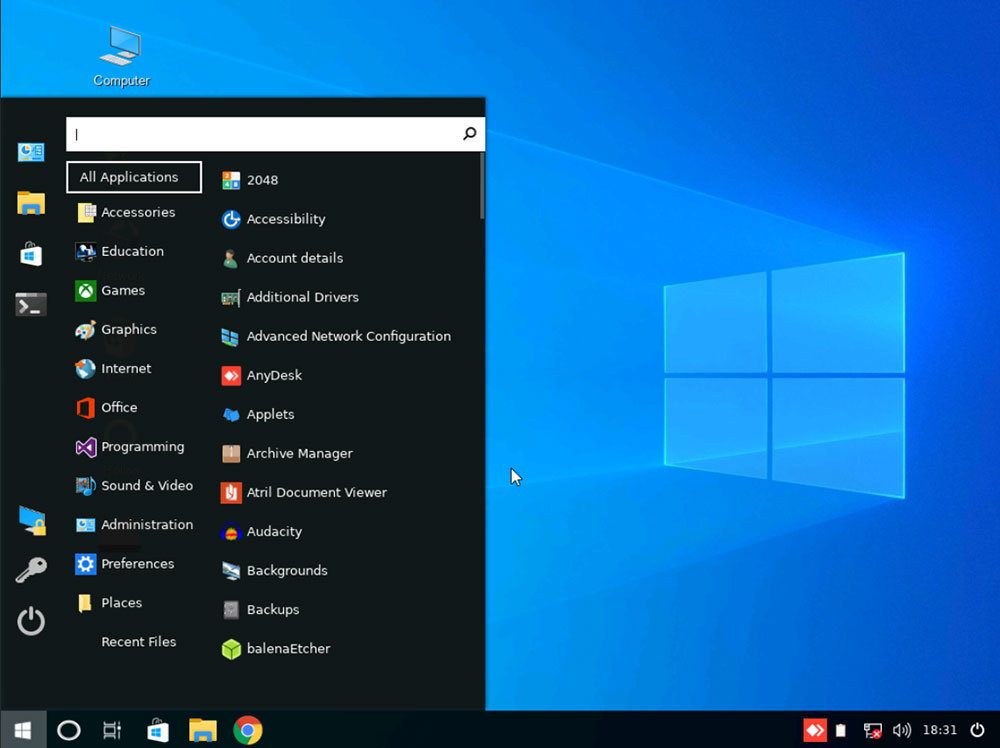The height and width of the screenshot is (748, 1000).
Task: Open the volume control in the system tray
Action: click(902, 730)
